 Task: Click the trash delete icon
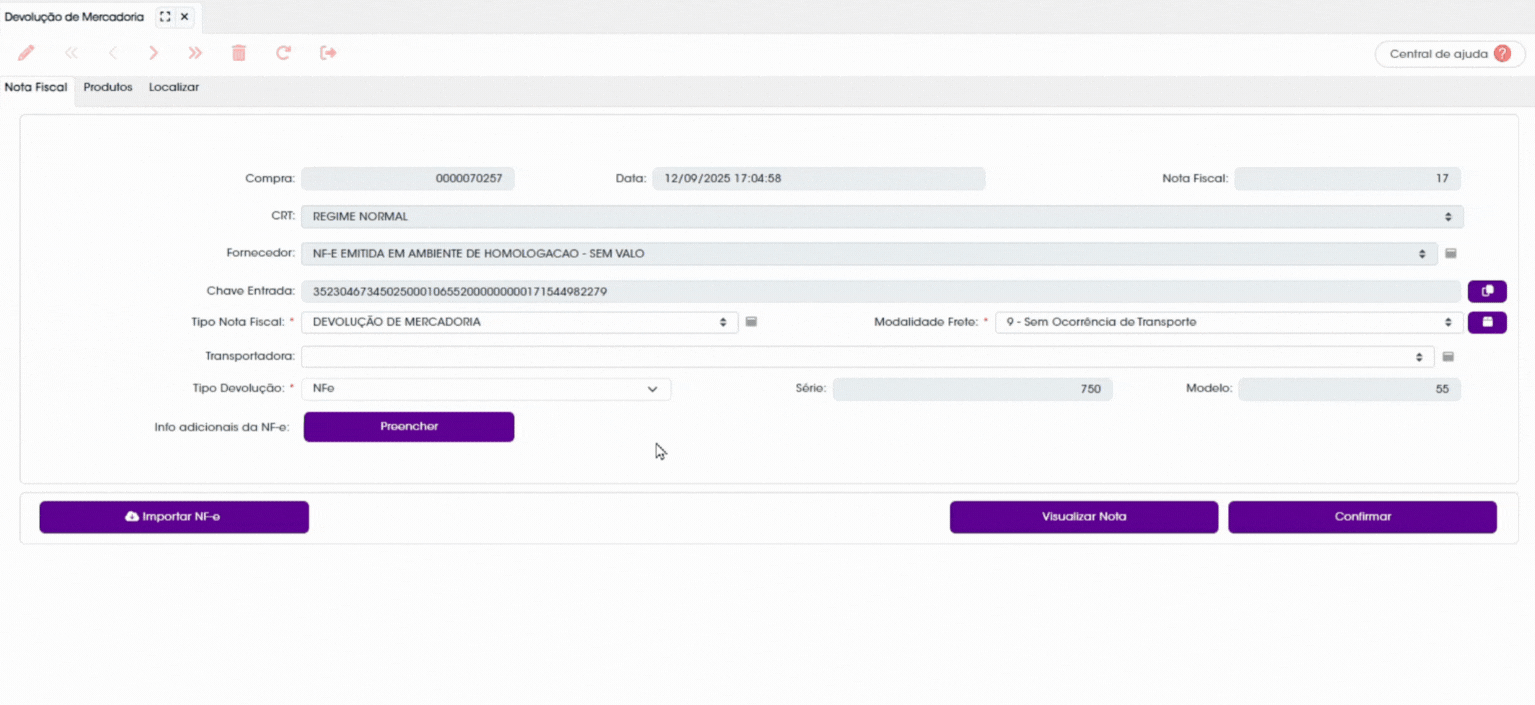(239, 53)
